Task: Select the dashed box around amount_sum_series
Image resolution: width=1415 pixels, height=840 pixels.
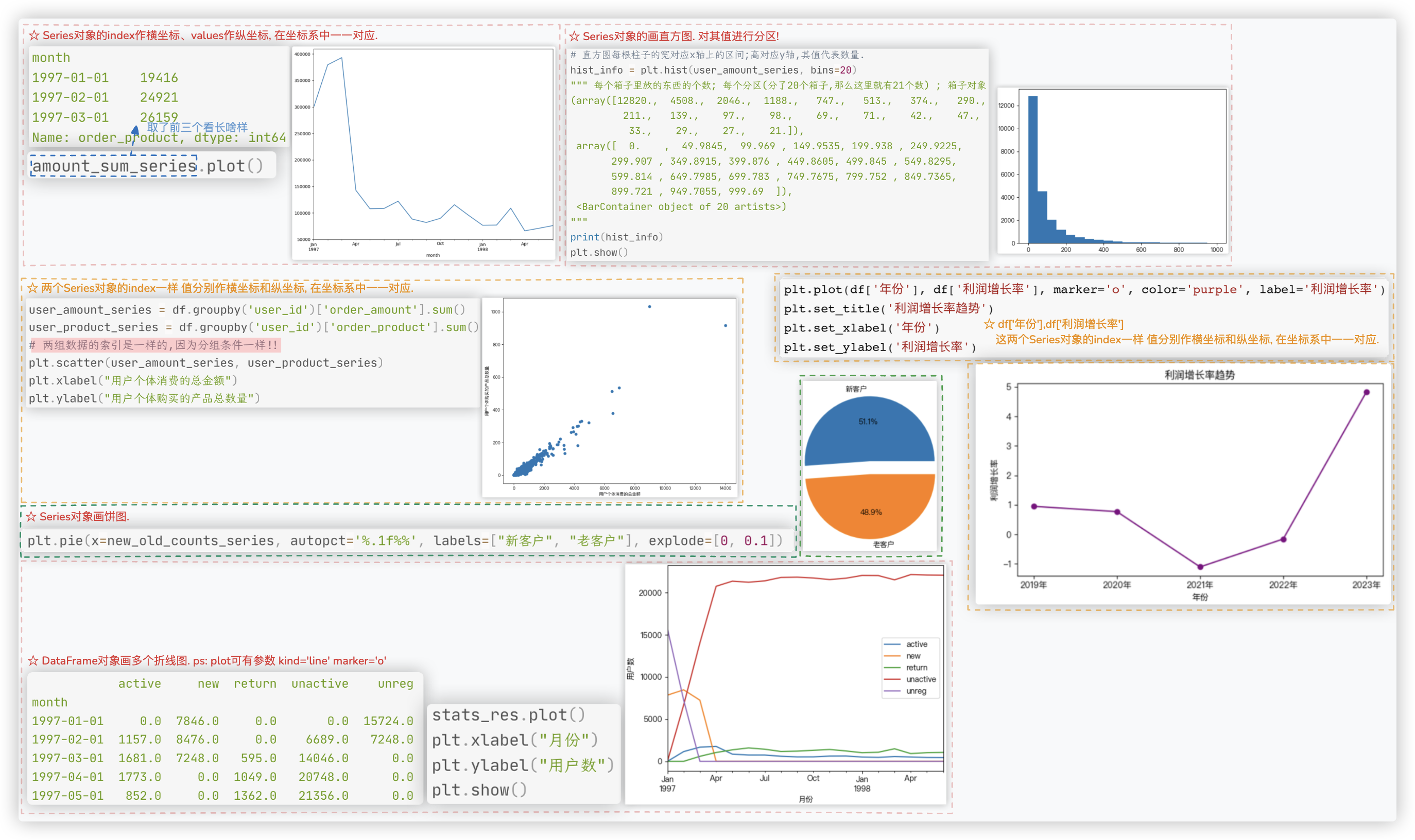Action: pos(113,166)
